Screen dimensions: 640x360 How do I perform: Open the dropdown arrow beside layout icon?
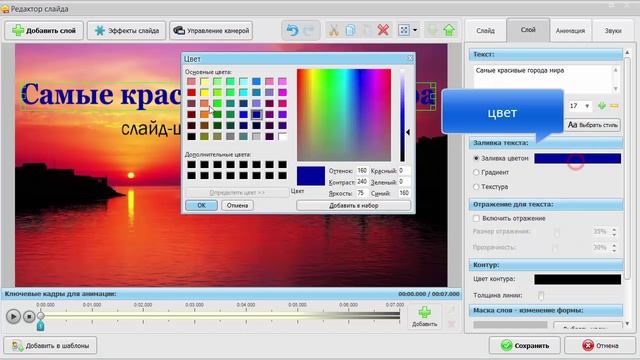coord(415,30)
